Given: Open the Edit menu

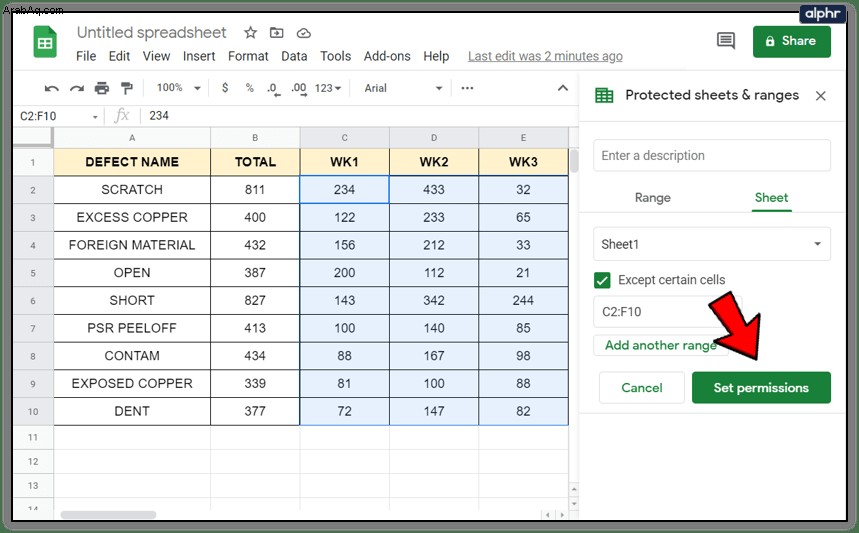Looking at the screenshot, I should pos(119,56).
